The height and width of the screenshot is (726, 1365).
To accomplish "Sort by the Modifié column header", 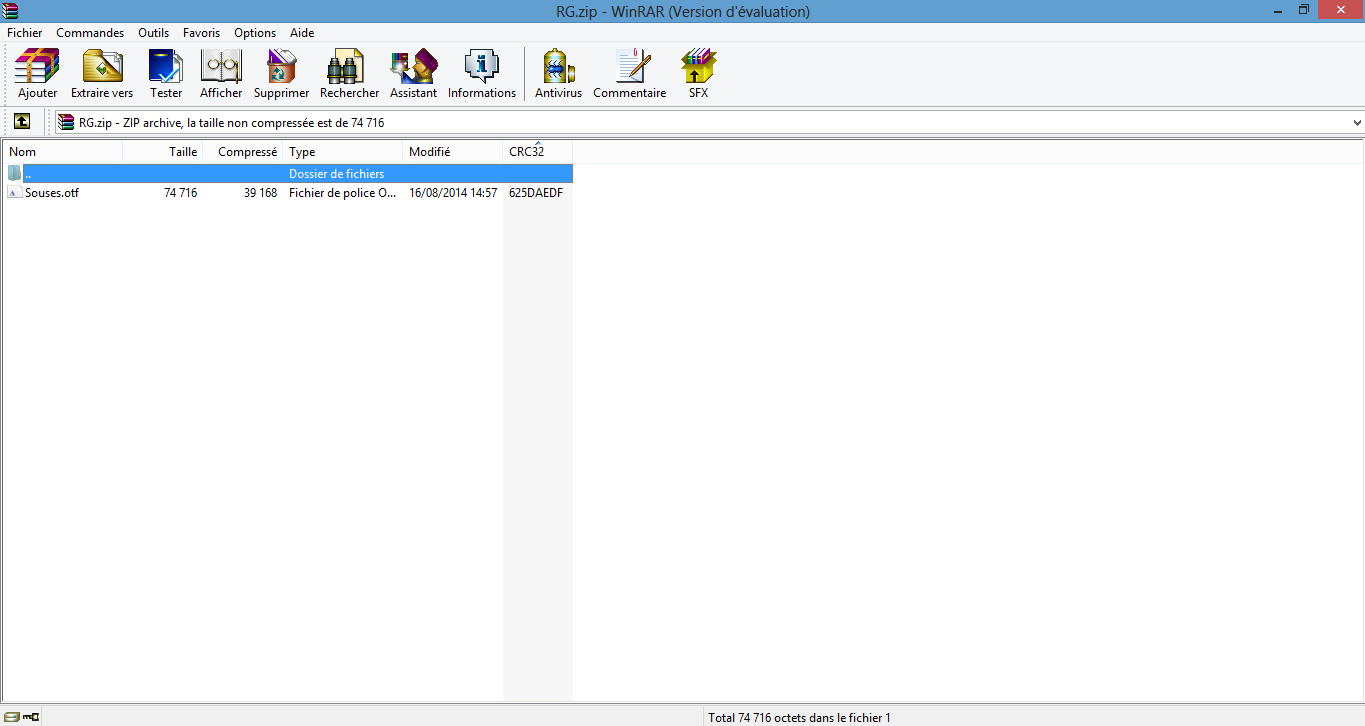I will click(x=453, y=152).
